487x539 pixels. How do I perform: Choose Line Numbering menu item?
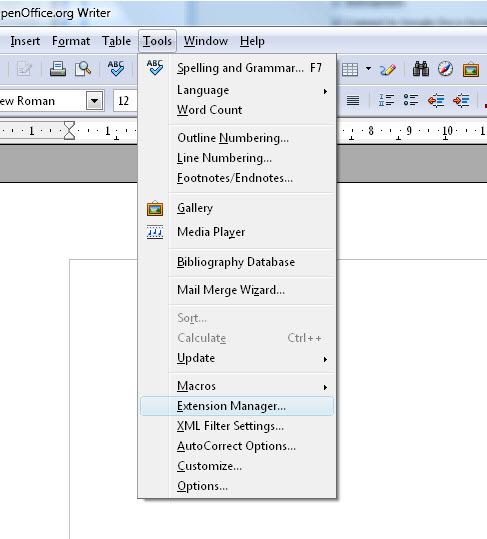click(237, 158)
